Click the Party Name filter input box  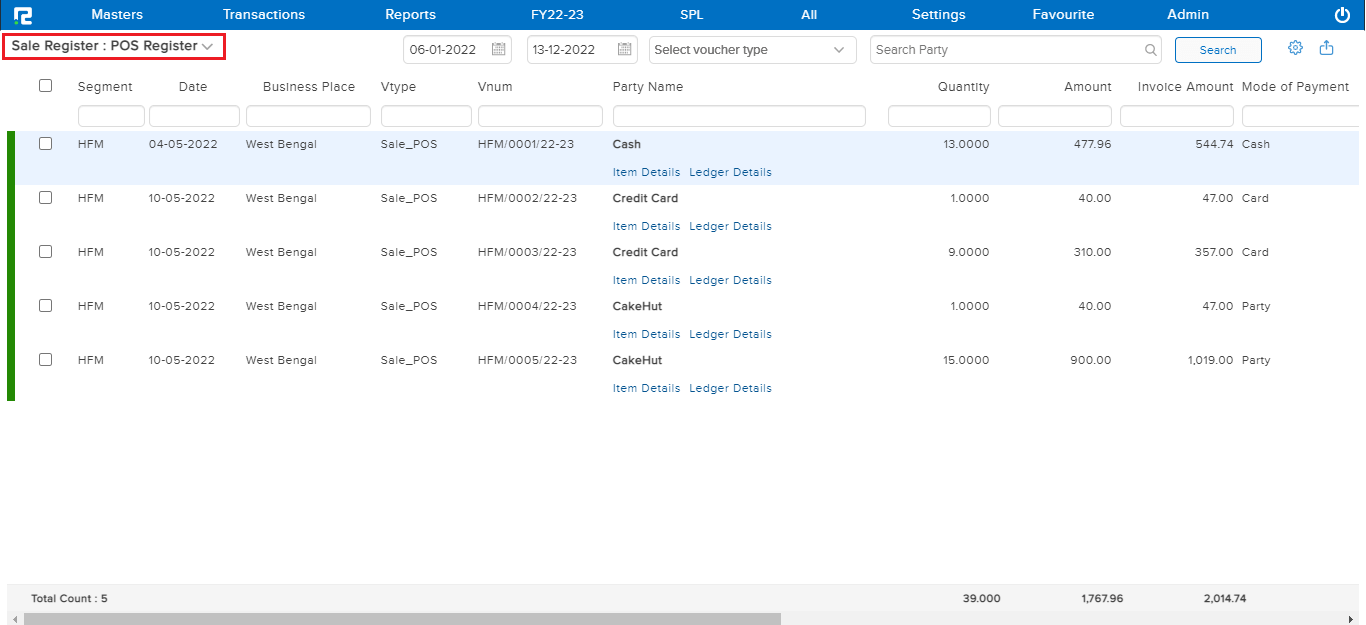point(739,115)
